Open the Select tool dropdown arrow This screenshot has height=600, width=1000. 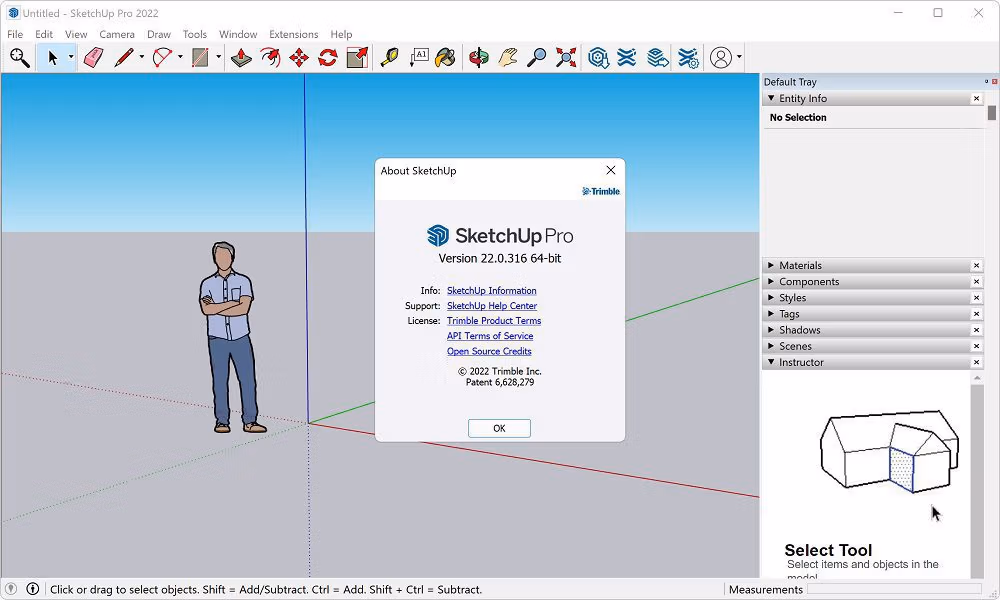[71, 57]
